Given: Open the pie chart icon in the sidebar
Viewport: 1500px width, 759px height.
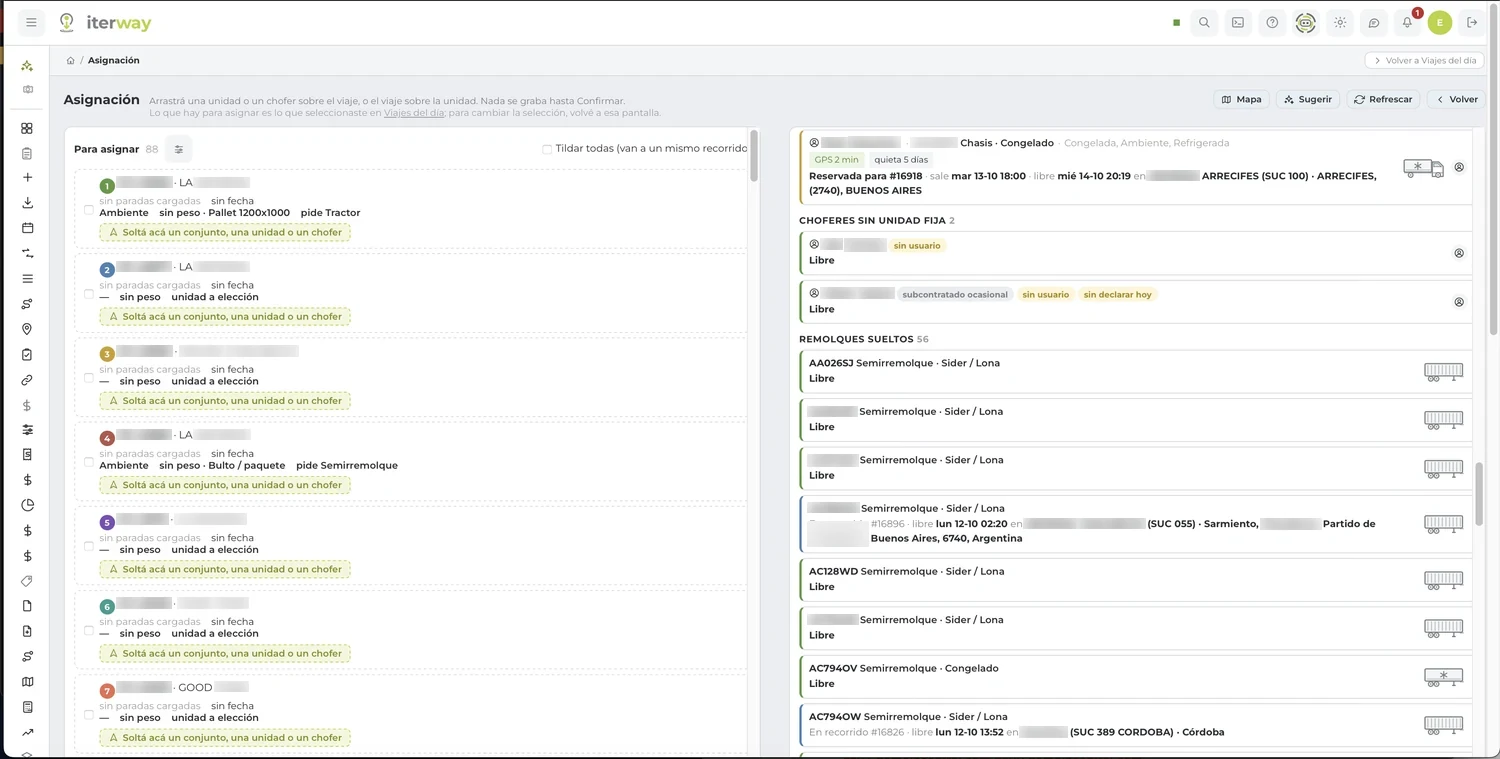Looking at the screenshot, I should coord(27,505).
